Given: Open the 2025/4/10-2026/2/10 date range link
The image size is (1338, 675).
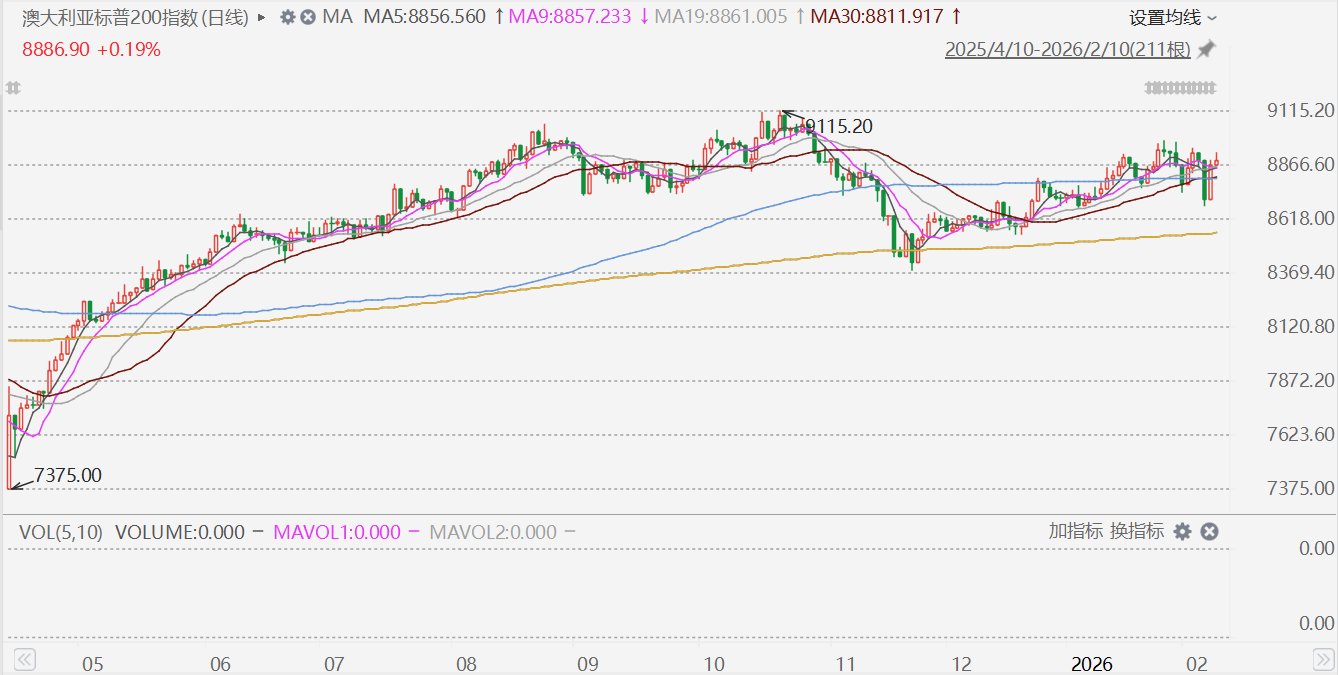Looking at the screenshot, I should [1068, 49].
